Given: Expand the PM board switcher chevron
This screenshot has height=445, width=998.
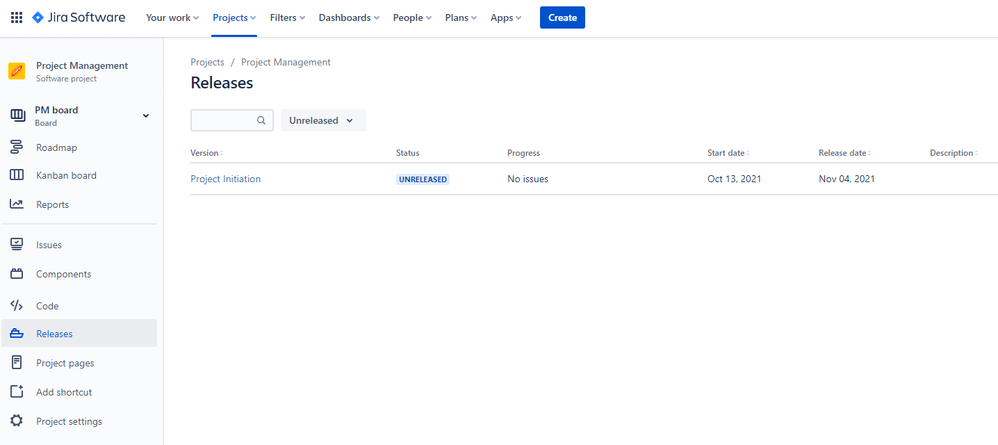Looking at the screenshot, I should click(146, 116).
